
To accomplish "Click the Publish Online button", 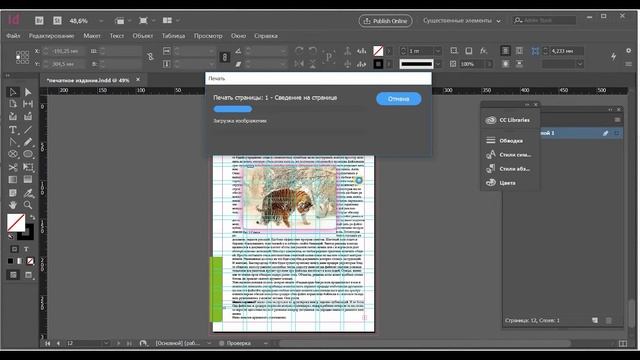I will (x=385, y=21).
